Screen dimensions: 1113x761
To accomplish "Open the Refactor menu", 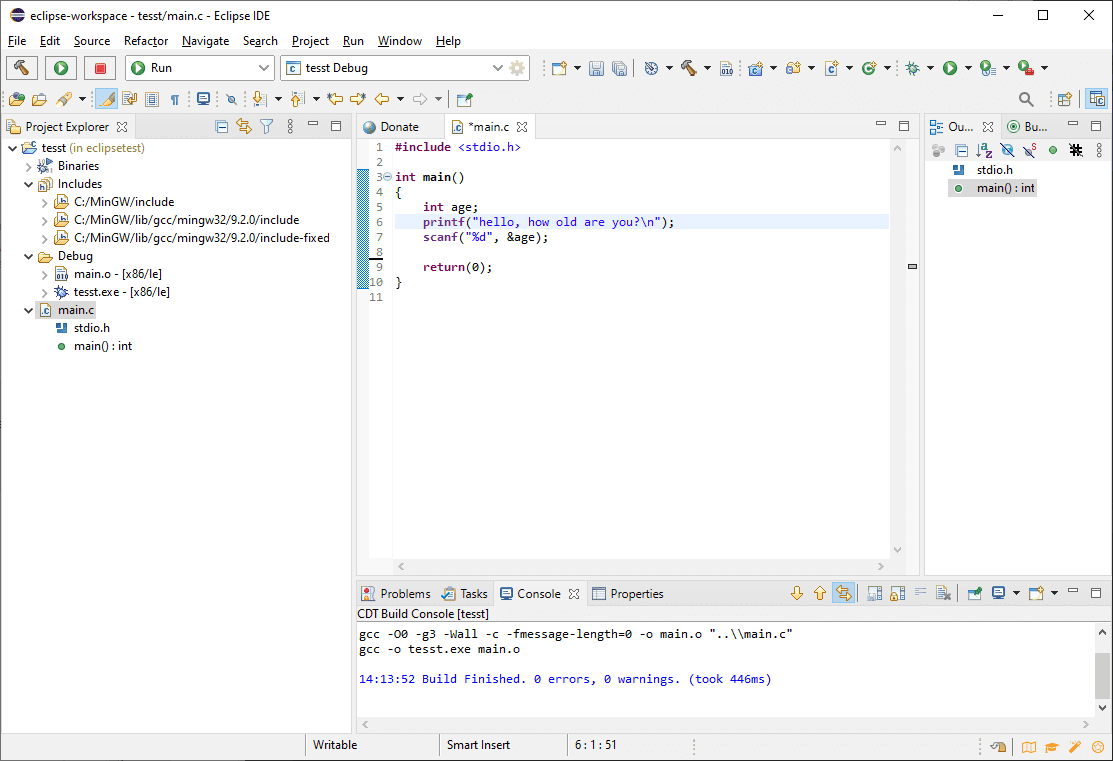I will tap(146, 41).
